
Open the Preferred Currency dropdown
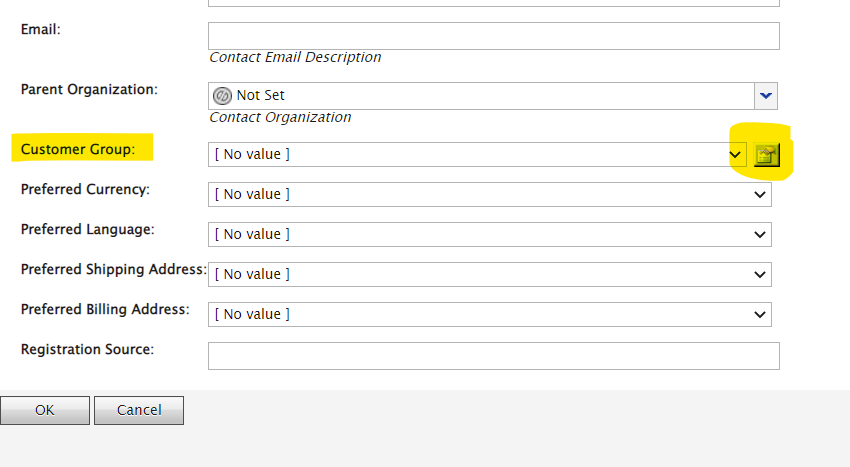[x=760, y=195]
